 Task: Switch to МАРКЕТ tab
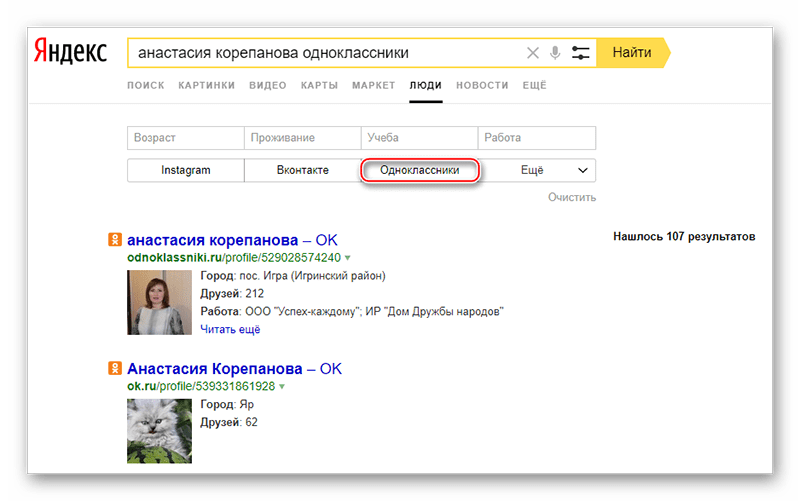(373, 85)
